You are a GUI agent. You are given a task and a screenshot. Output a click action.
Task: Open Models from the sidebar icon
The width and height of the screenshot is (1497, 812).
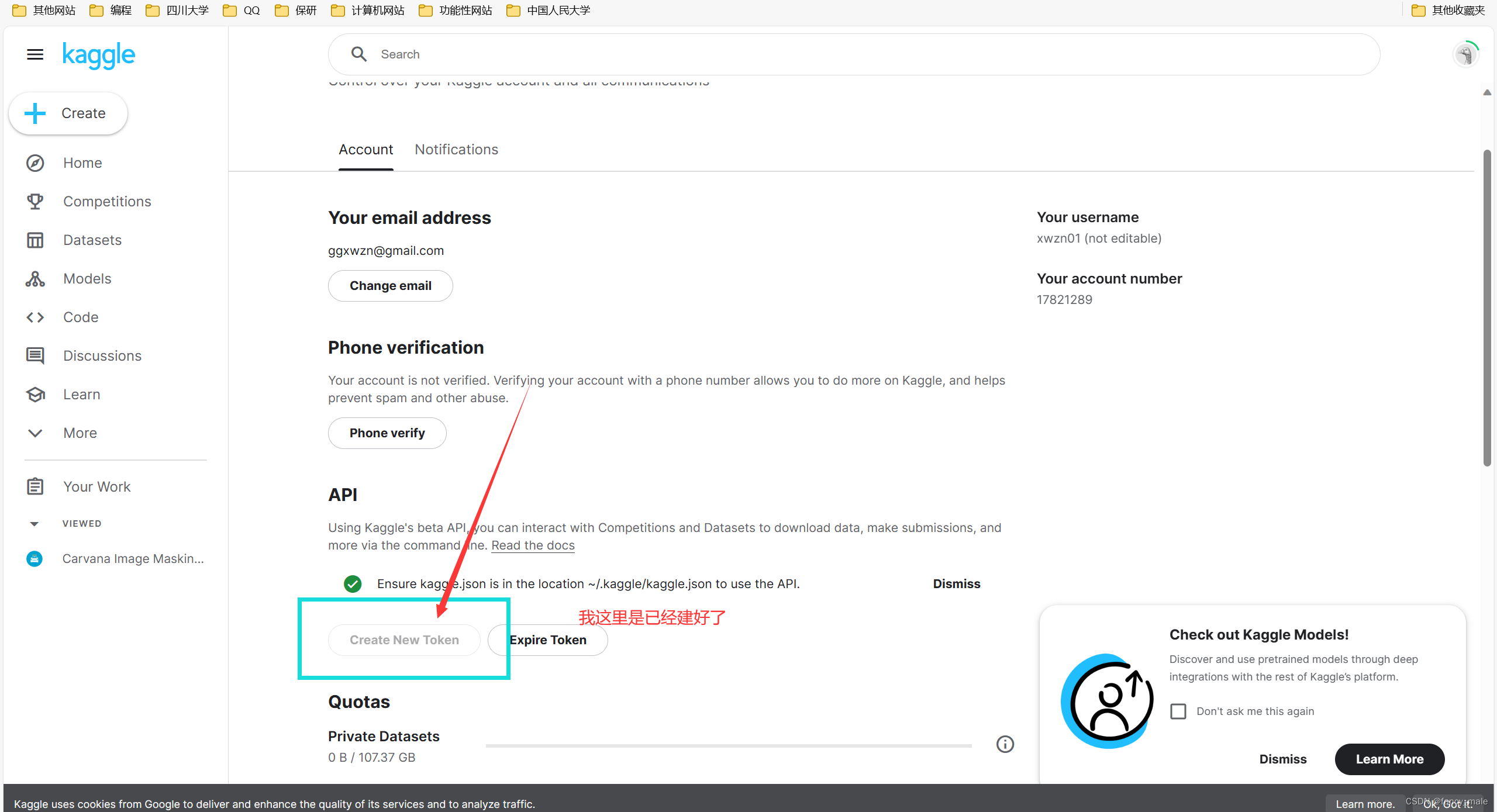[35, 278]
